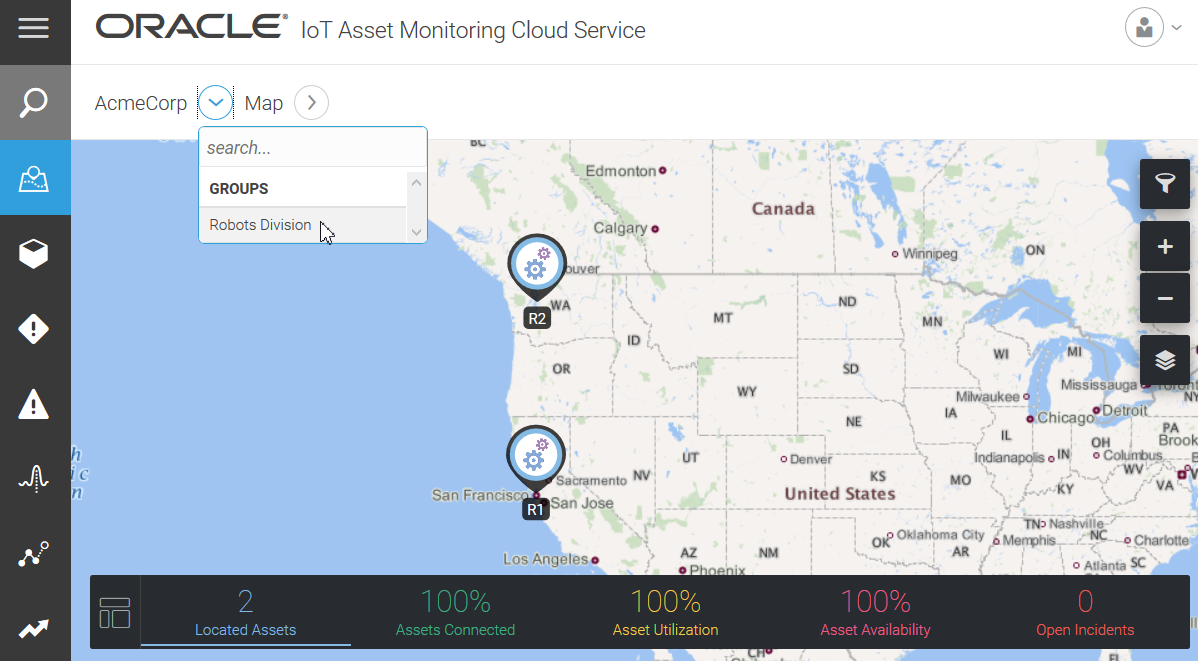Zoom out of the map with minus
Image resolution: width=1198 pixels, height=661 pixels.
[x=1164, y=298]
